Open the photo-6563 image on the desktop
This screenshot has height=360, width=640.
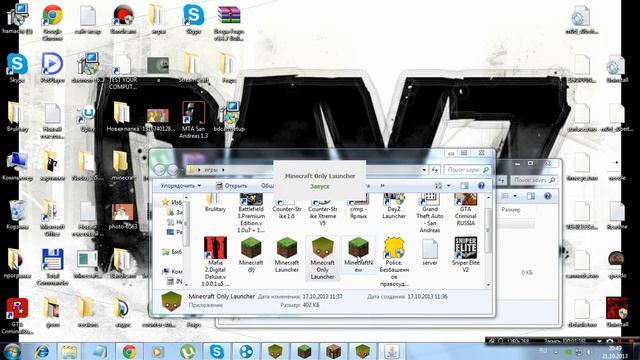[122, 215]
